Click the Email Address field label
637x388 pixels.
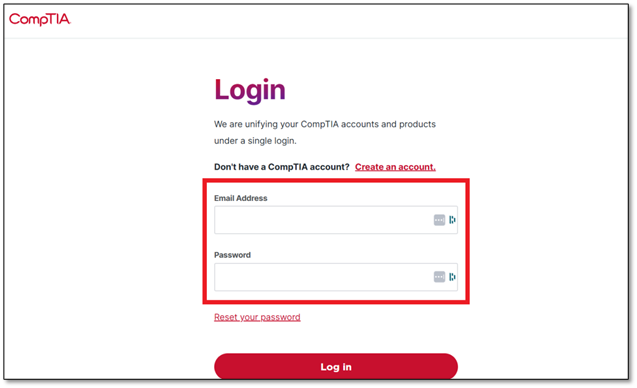pyautogui.click(x=240, y=198)
